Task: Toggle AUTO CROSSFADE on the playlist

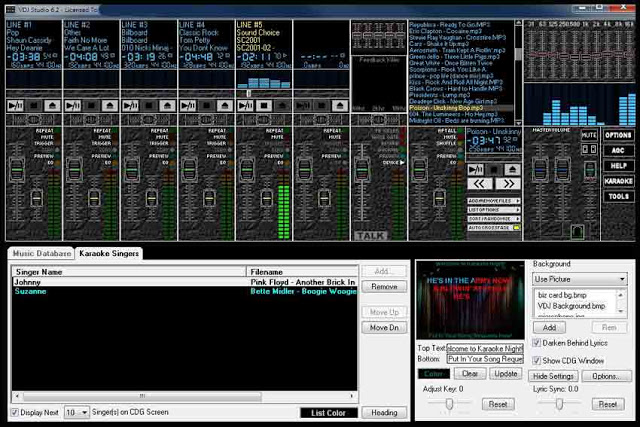Action: (494, 227)
